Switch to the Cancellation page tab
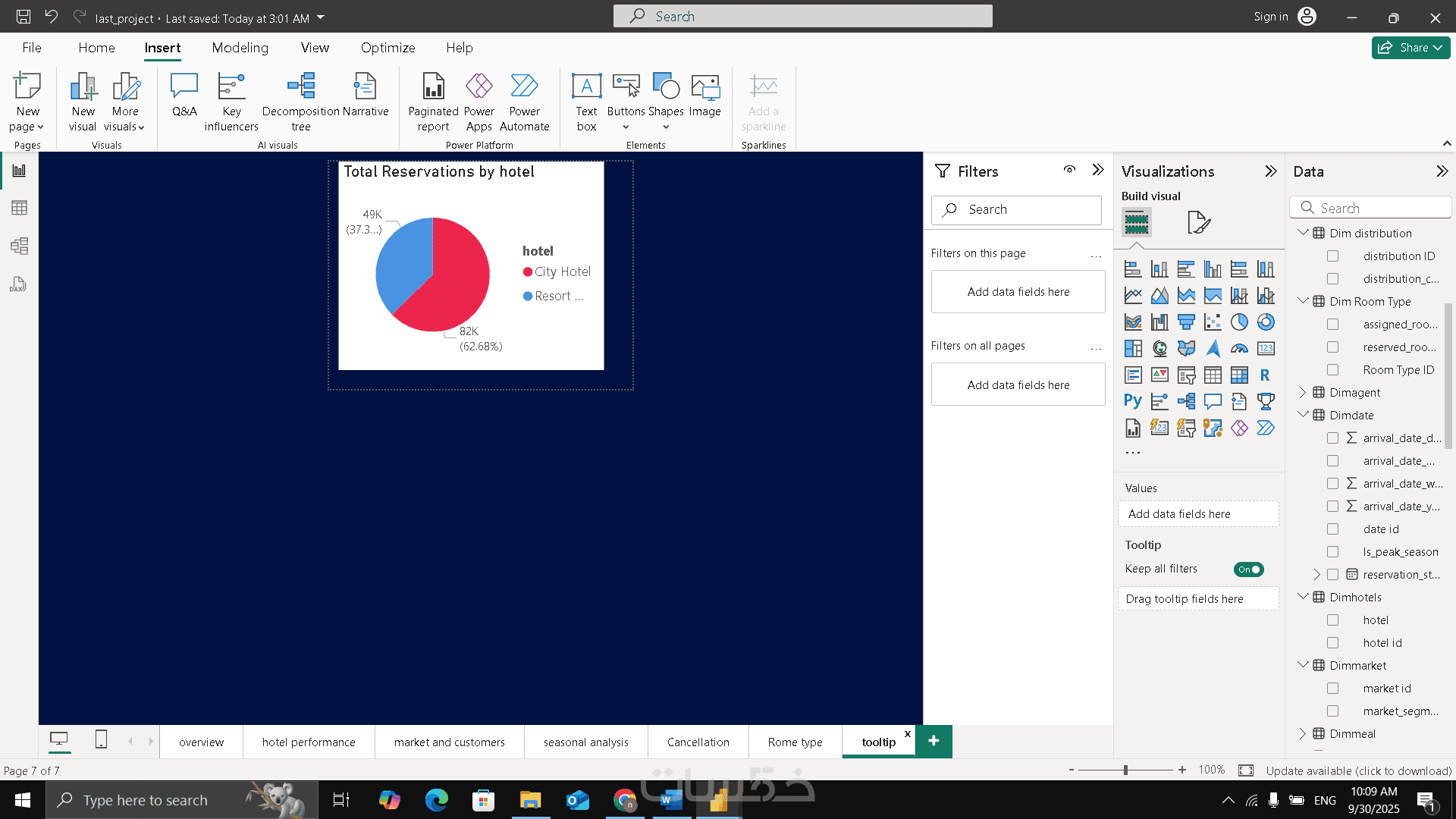The width and height of the screenshot is (1456, 819). pos(698,742)
